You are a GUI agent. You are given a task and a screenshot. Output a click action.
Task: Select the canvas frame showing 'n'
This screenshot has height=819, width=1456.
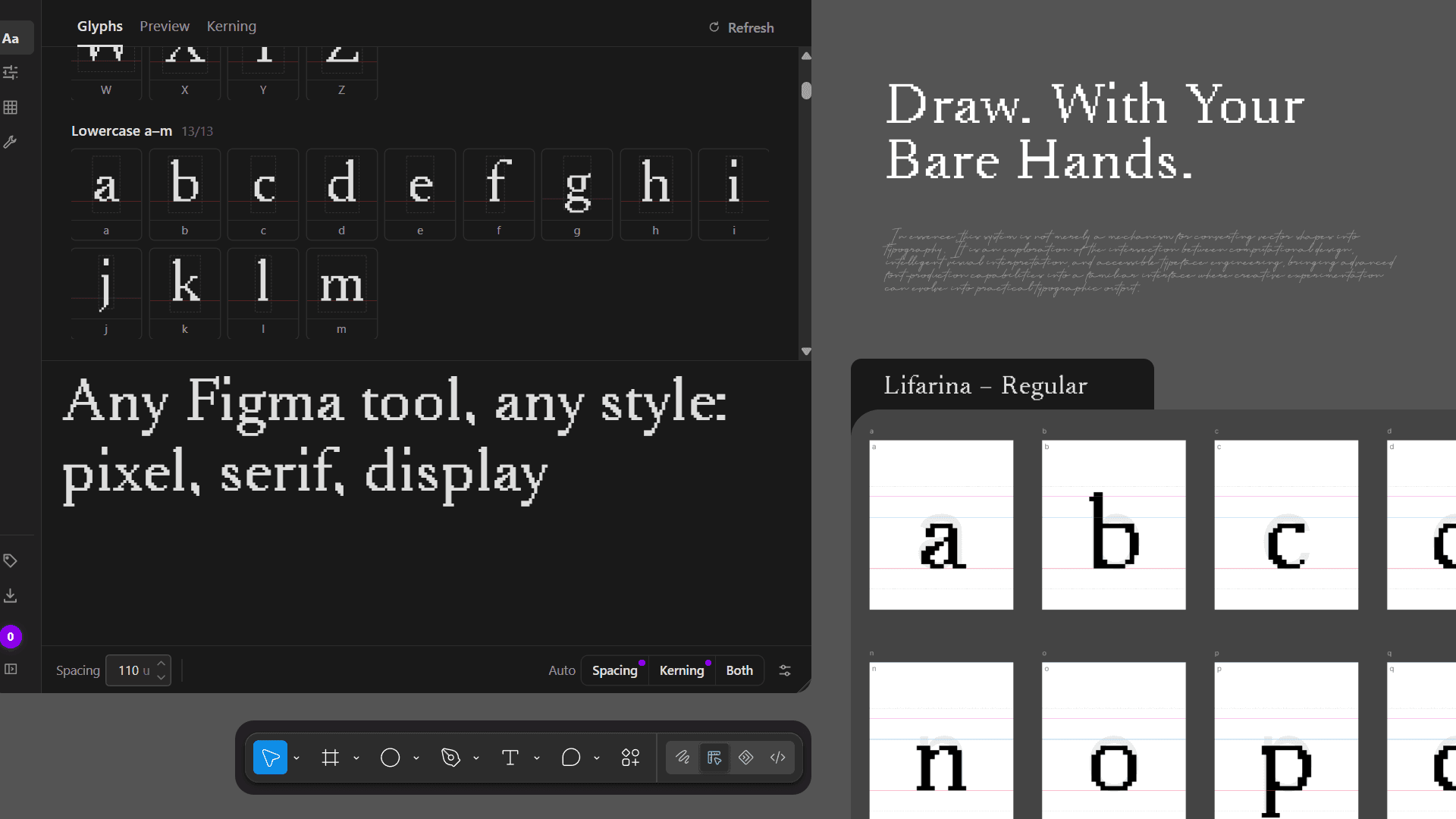coord(941,741)
